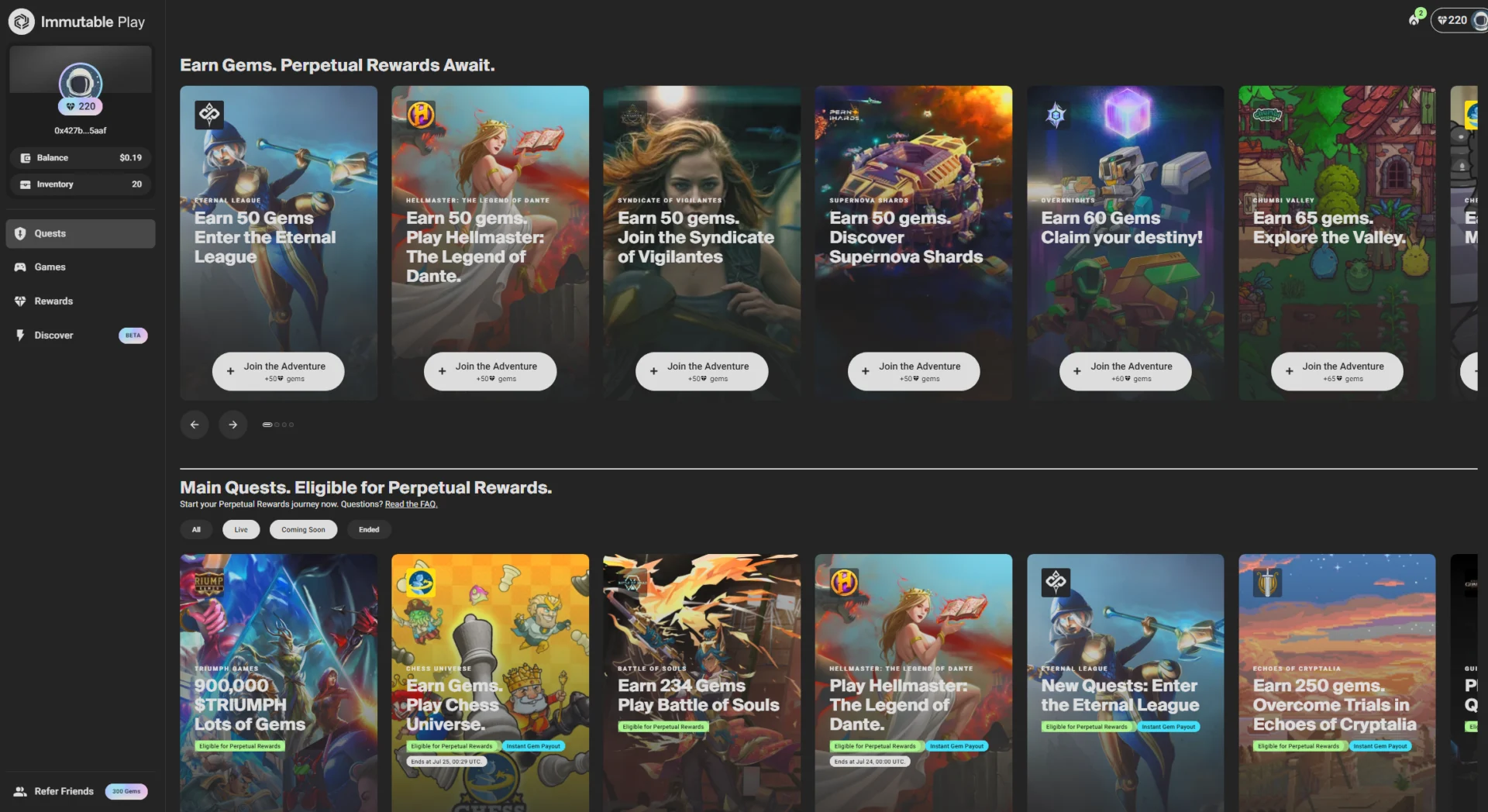
Task: Click the Supernova Shards logo icon
Action: coord(844,115)
